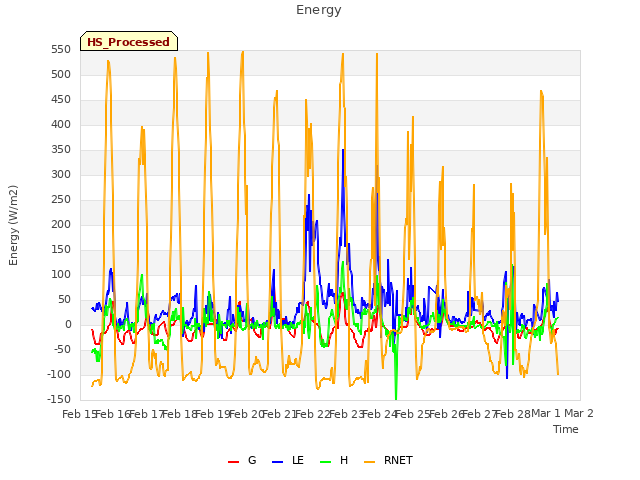Click the 0 y-axis tick label
Screen dimensions: 640x480
tap(68, 324)
